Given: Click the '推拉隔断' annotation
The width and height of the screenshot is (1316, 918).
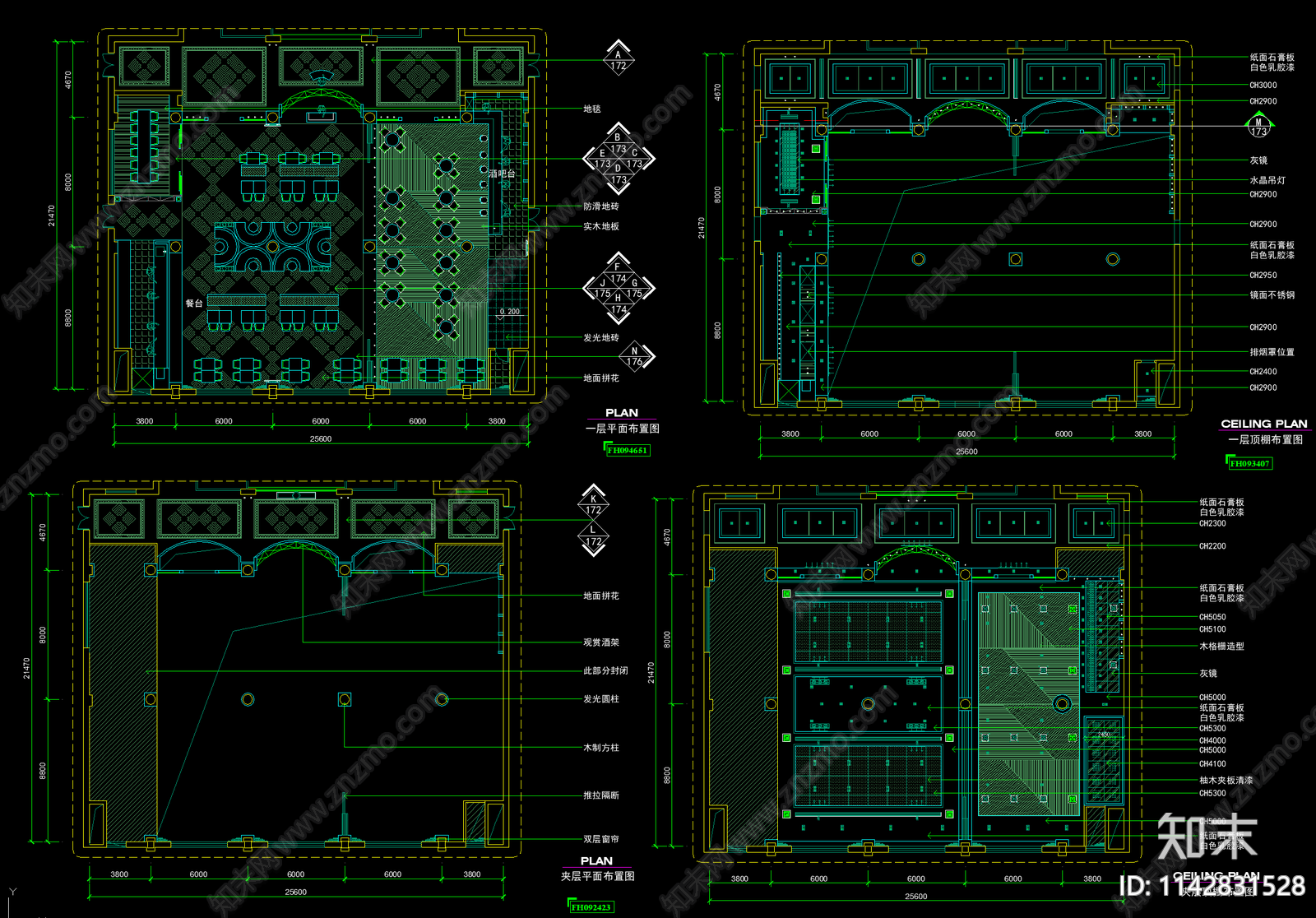Looking at the screenshot, I should click(x=601, y=795).
